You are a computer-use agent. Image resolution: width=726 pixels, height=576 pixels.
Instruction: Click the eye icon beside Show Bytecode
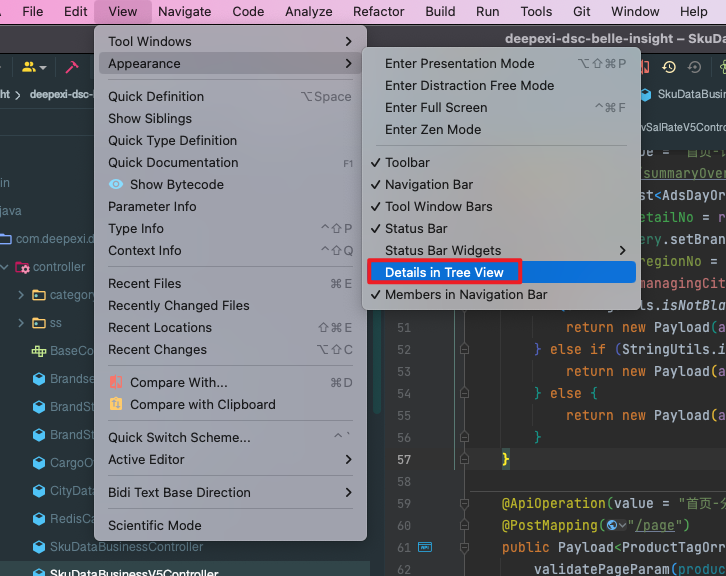tap(116, 184)
